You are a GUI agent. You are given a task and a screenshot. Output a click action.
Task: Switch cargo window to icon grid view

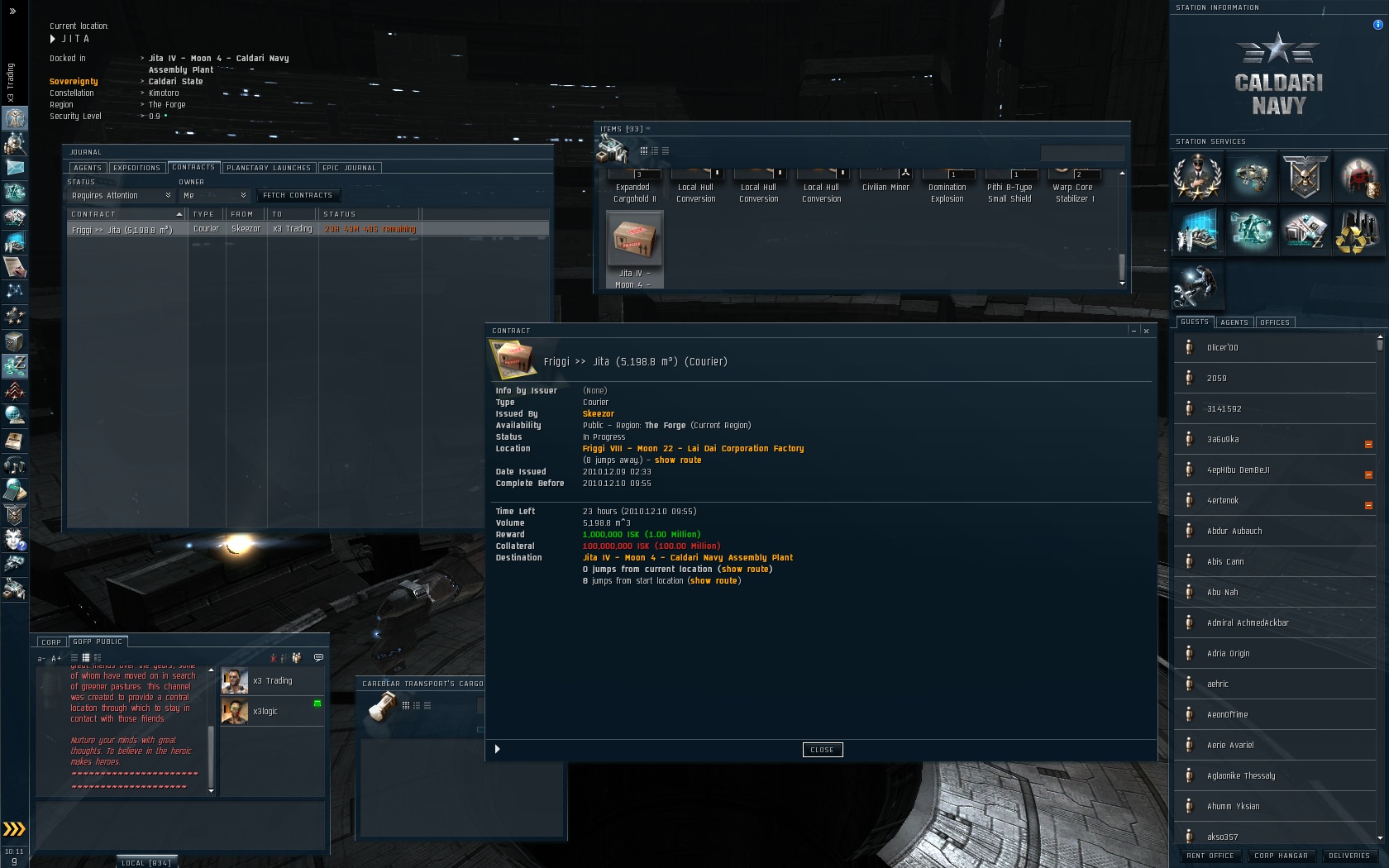tap(406, 705)
